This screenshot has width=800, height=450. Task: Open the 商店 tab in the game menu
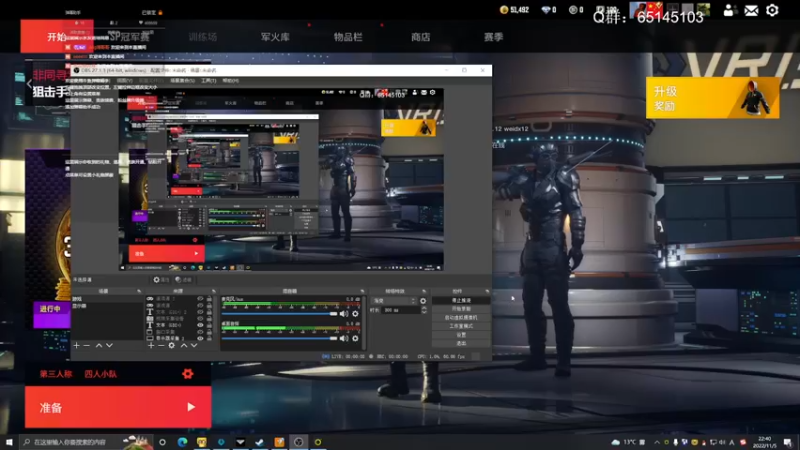[x=420, y=37]
